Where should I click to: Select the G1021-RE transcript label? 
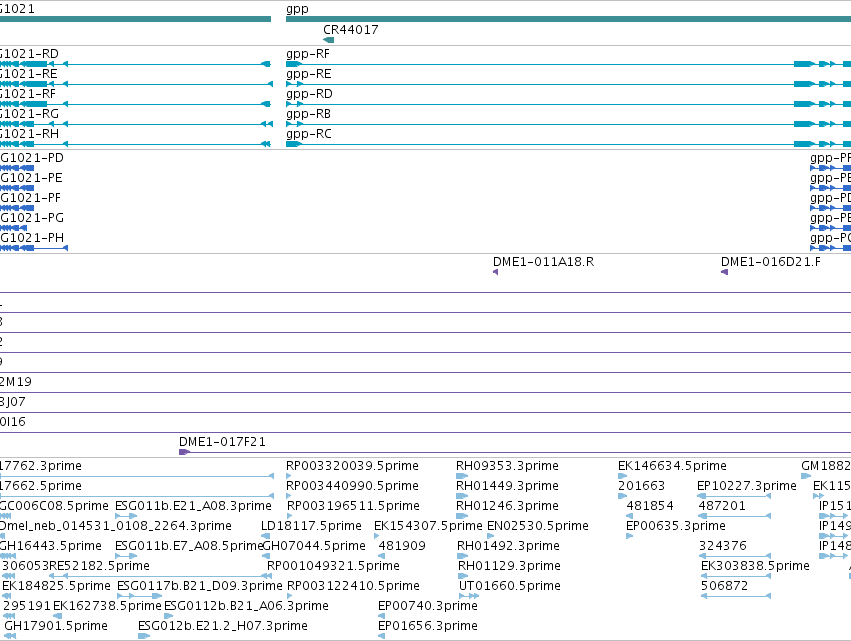[x=28, y=74]
